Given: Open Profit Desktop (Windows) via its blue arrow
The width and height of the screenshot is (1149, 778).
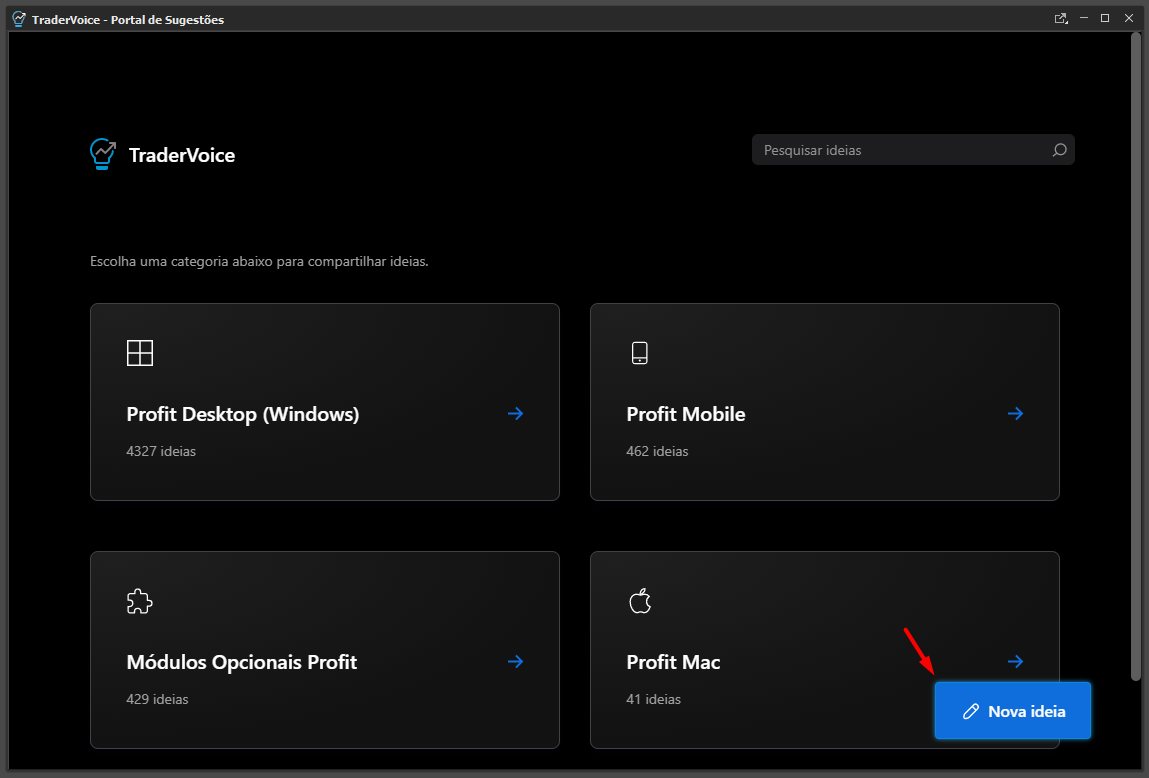Looking at the screenshot, I should click(516, 414).
